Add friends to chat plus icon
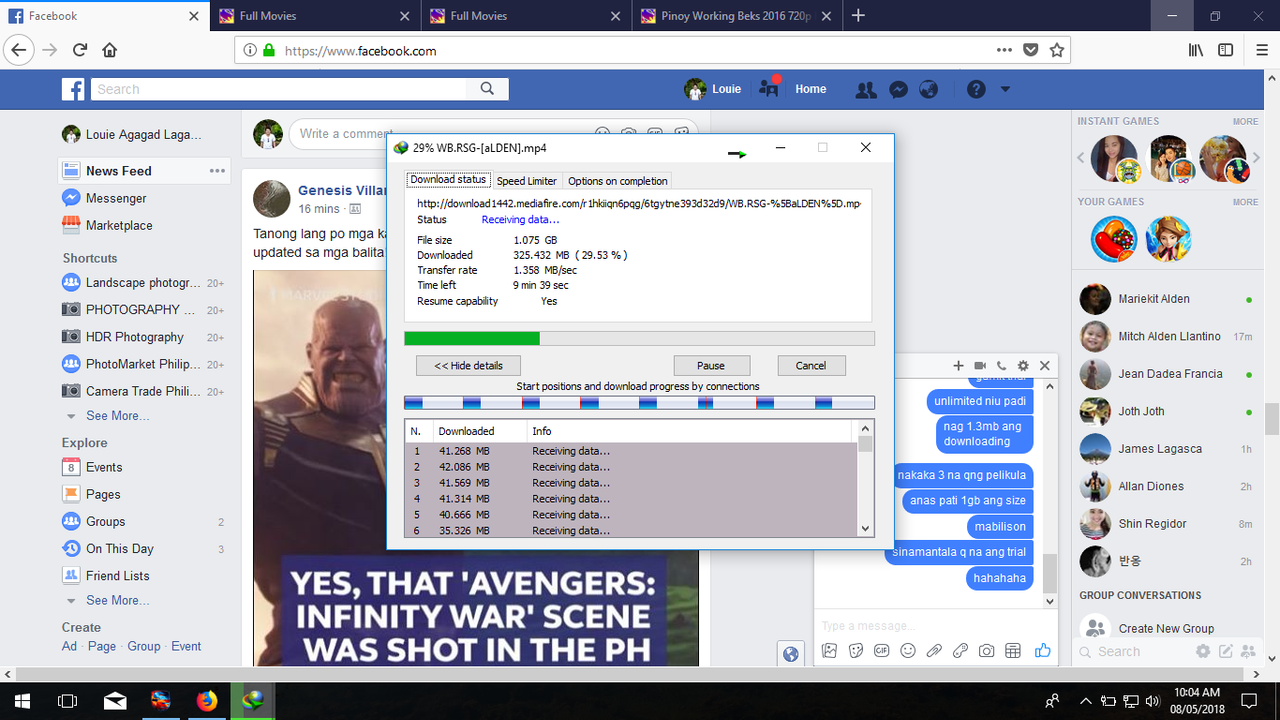 point(958,366)
